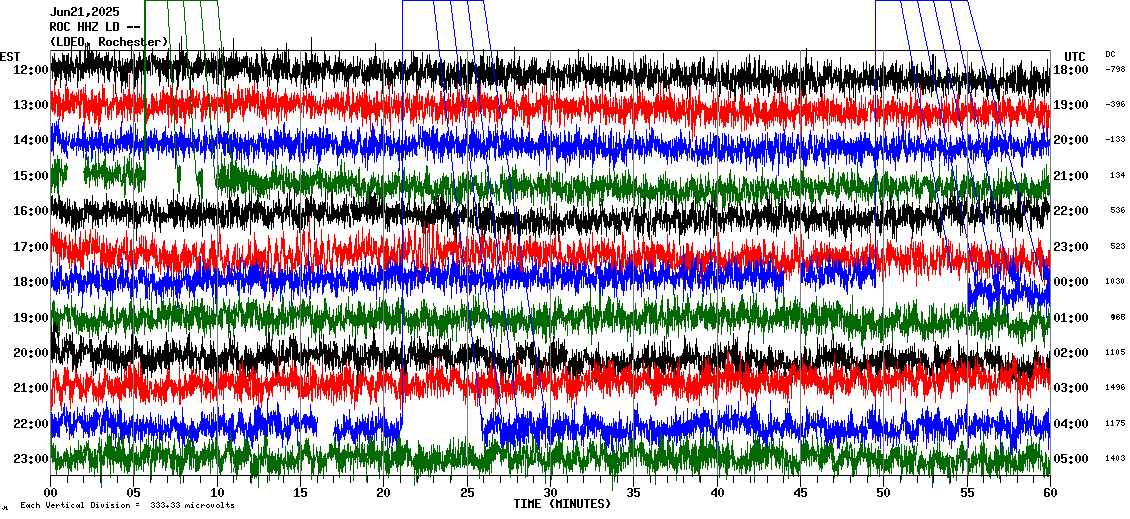Viewport: 1130px width, 519px height.
Task: Select the DC value -798
Action: (x=1115, y=70)
